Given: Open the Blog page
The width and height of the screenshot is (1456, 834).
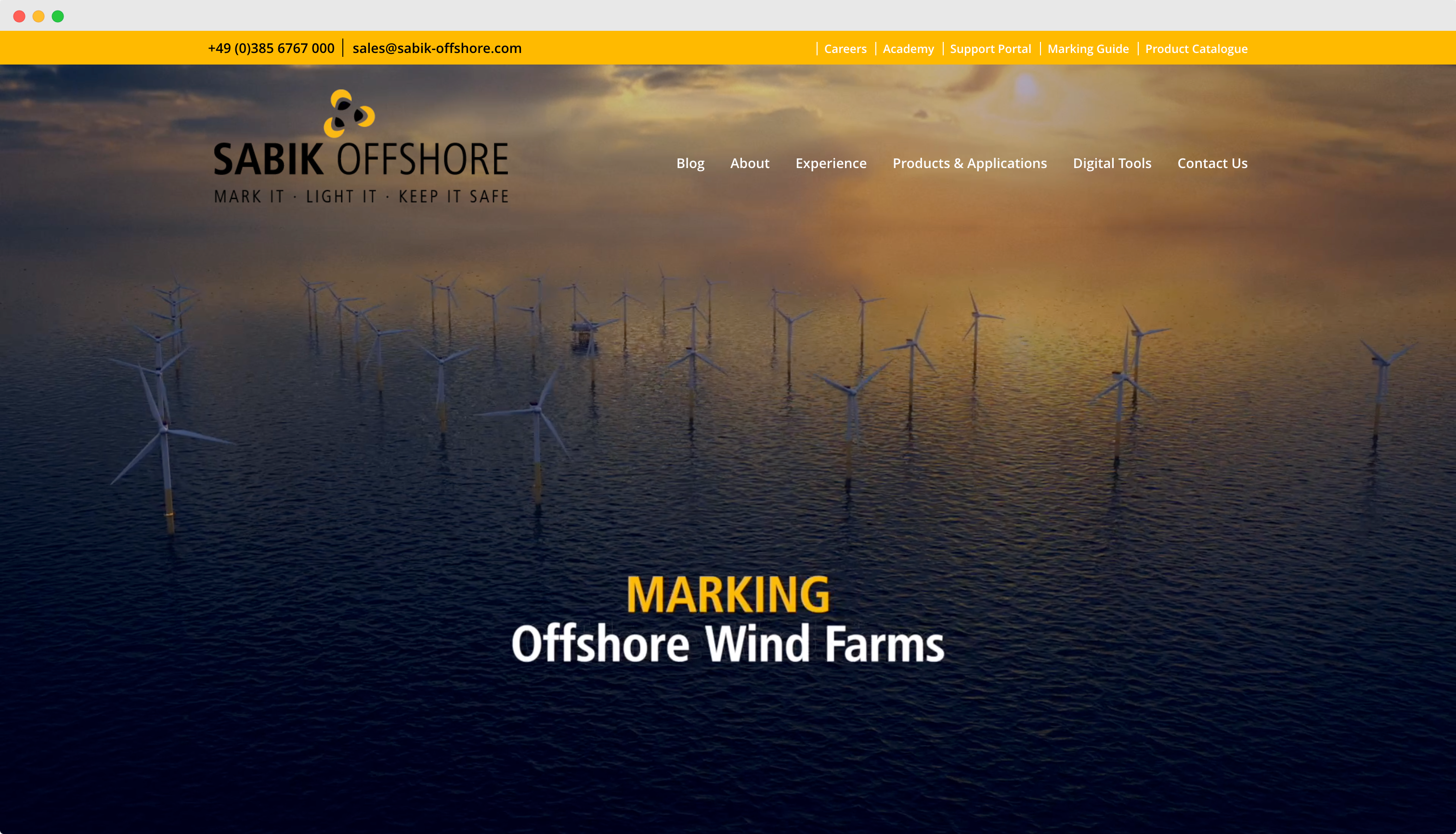Looking at the screenshot, I should click(690, 163).
